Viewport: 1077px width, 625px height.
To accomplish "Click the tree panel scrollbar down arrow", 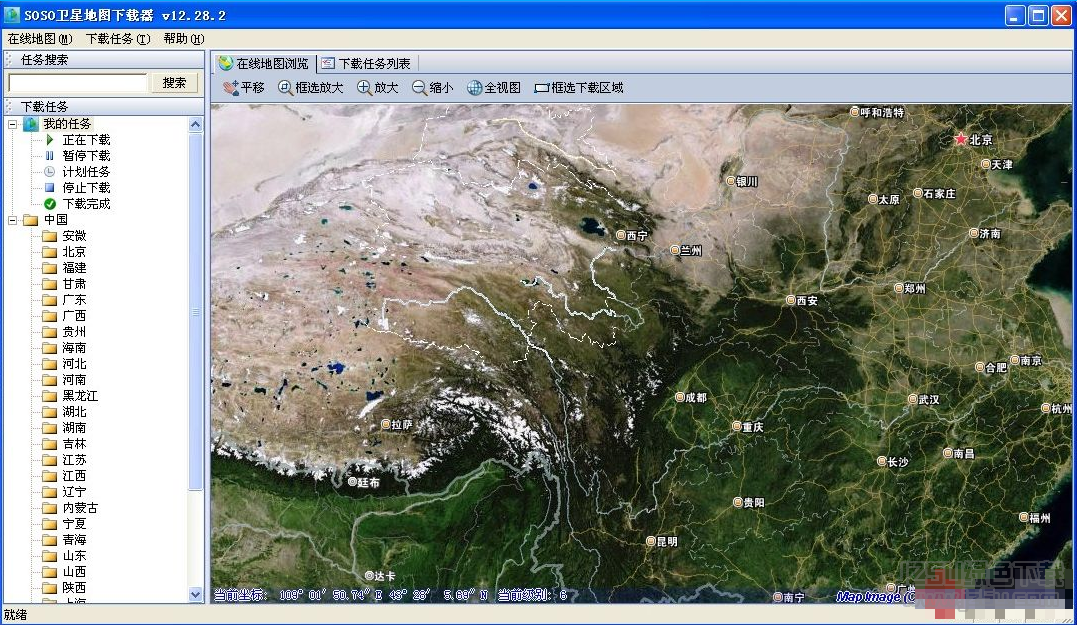I will [x=196, y=595].
